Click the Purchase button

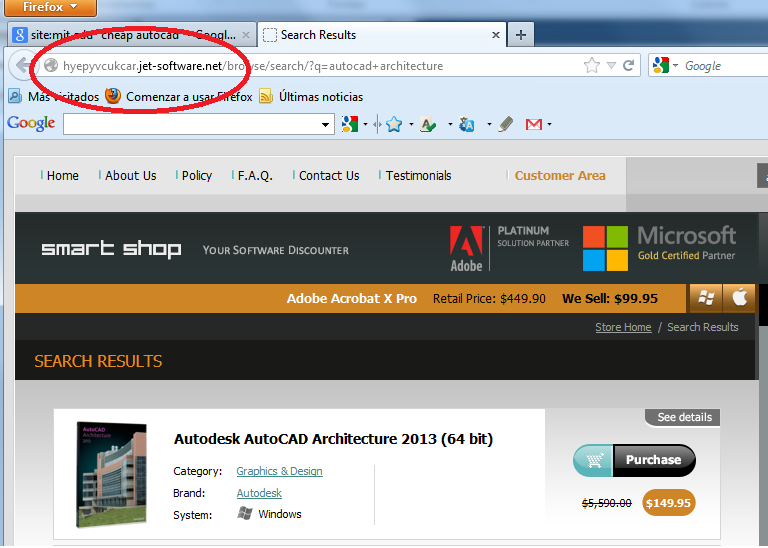click(x=653, y=460)
